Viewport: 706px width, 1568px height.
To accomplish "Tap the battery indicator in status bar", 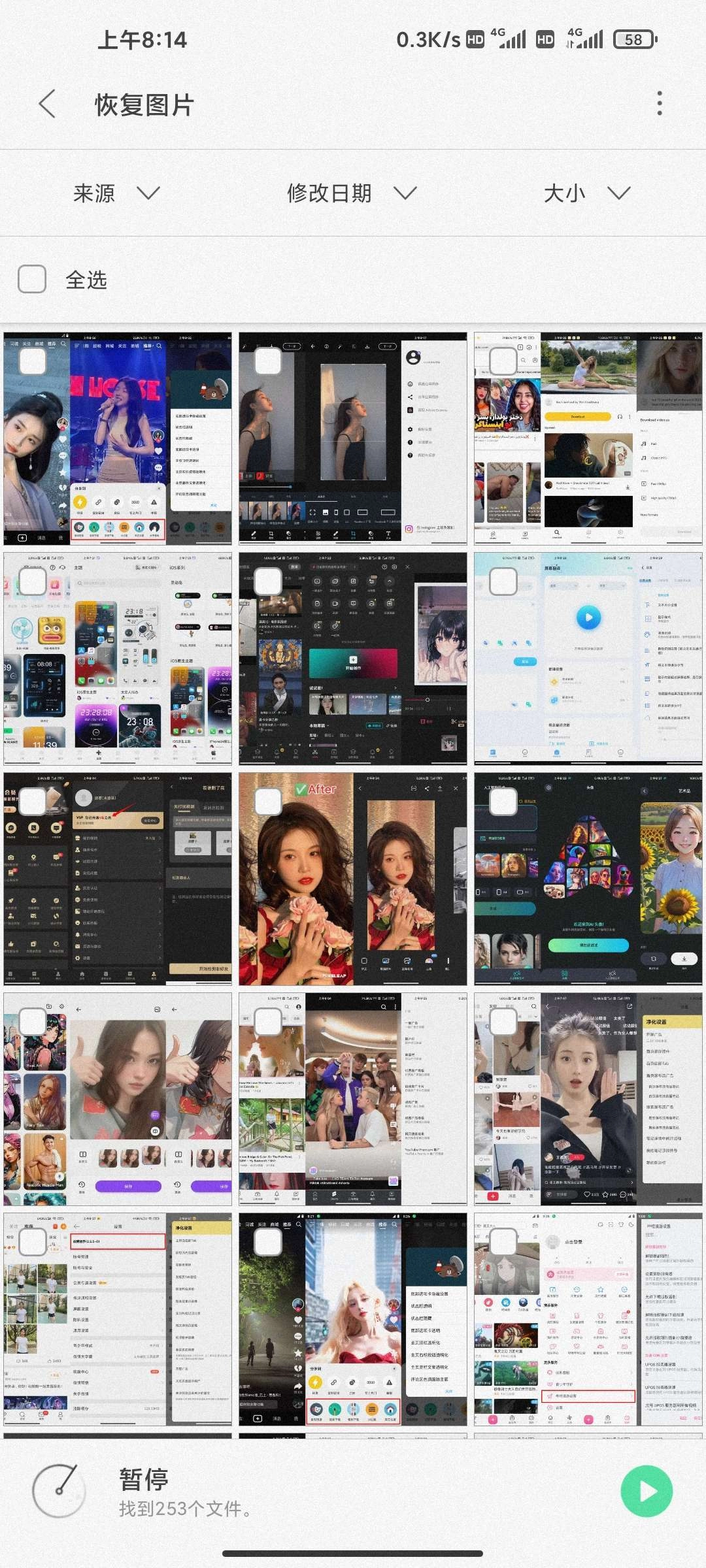I will 633,40.
